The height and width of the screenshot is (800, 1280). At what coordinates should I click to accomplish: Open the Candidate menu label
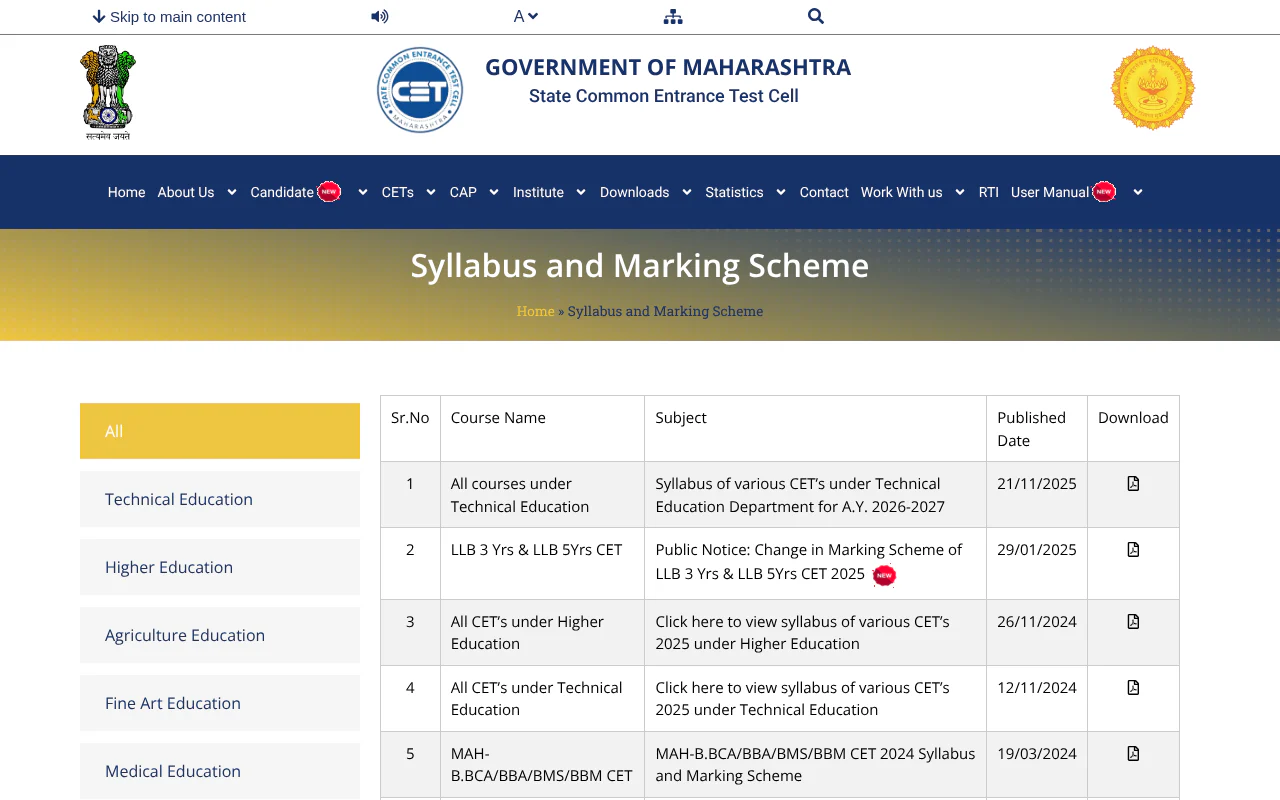[282, 192]
